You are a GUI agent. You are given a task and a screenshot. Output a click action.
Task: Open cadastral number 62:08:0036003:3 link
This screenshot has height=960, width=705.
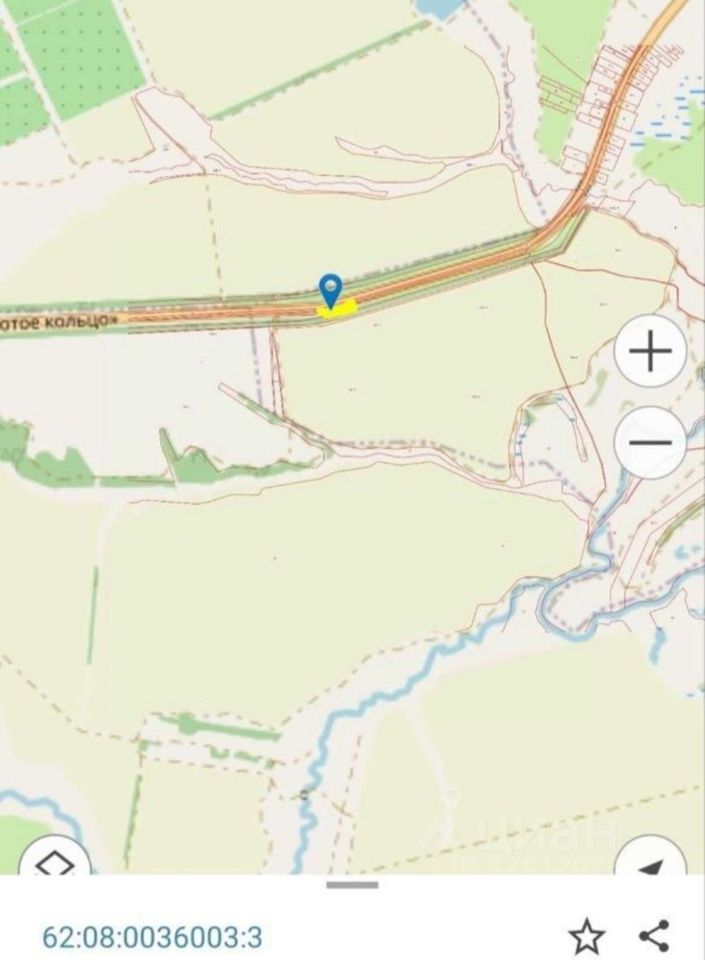[x=152, y=937]
